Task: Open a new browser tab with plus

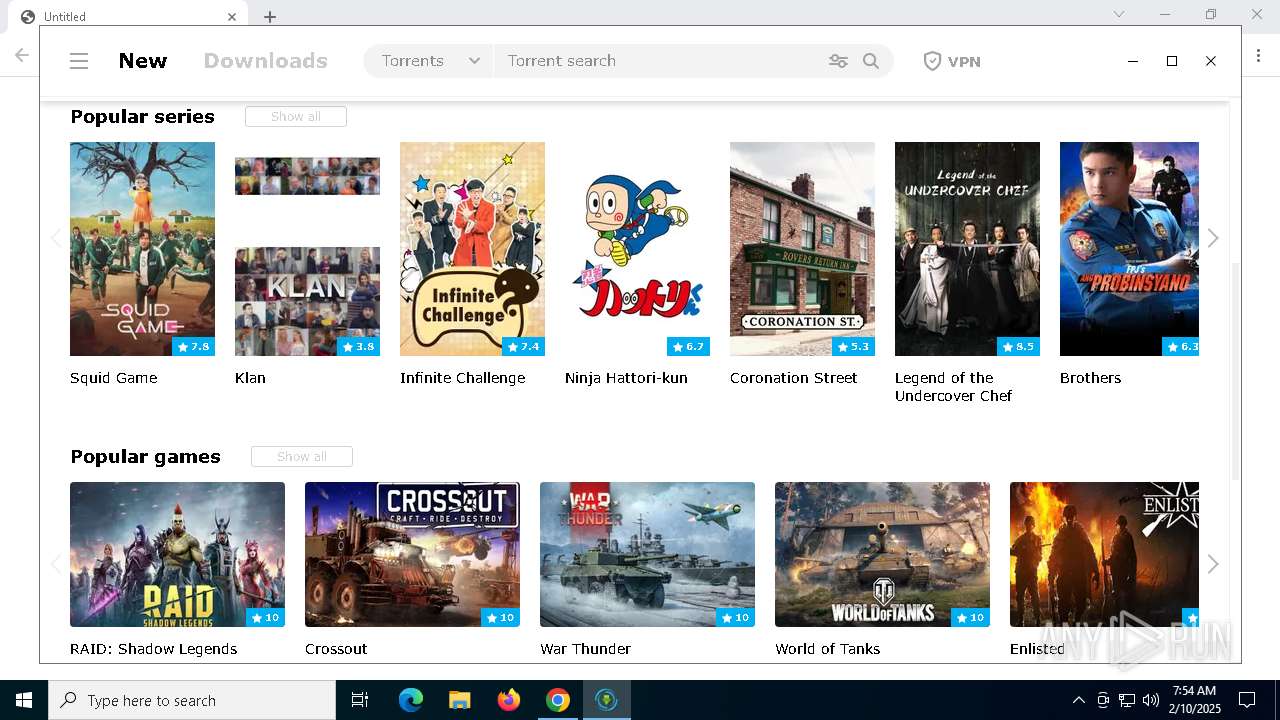Action: point(270,17)
